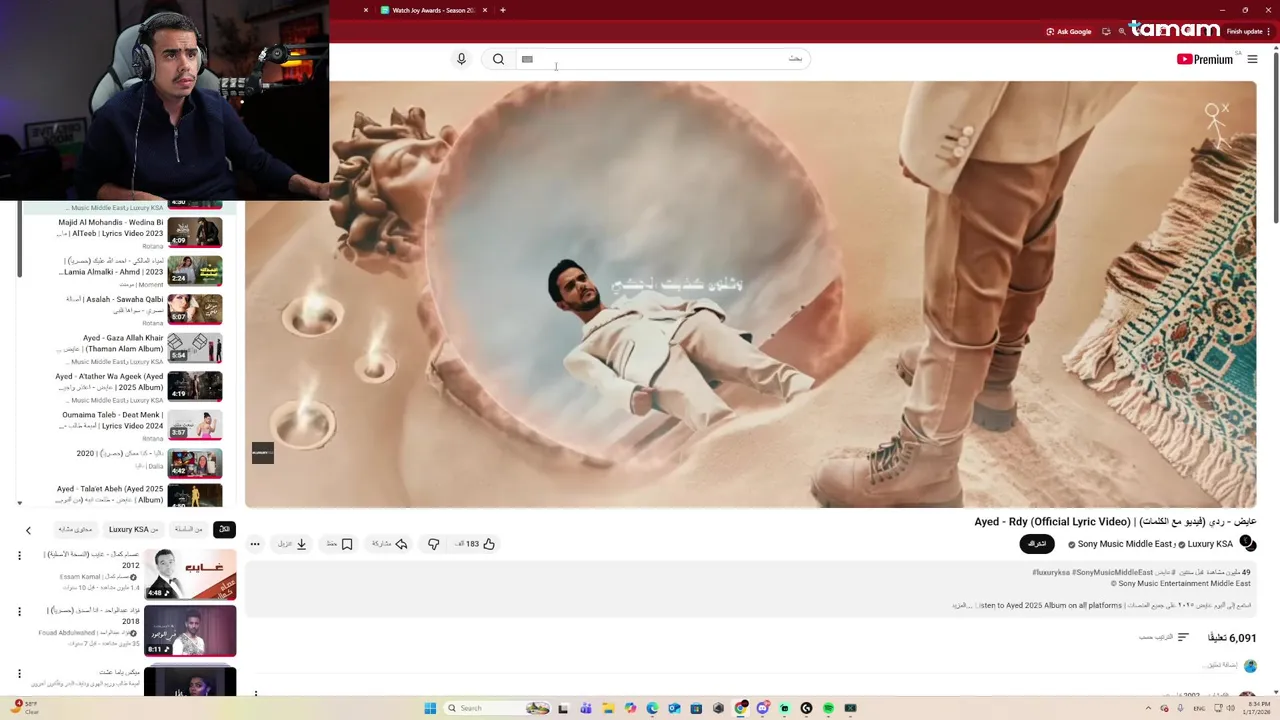Open options menu for Fouad Abdulwahed video
1280x720 pixels.
[x=18, y=612]
